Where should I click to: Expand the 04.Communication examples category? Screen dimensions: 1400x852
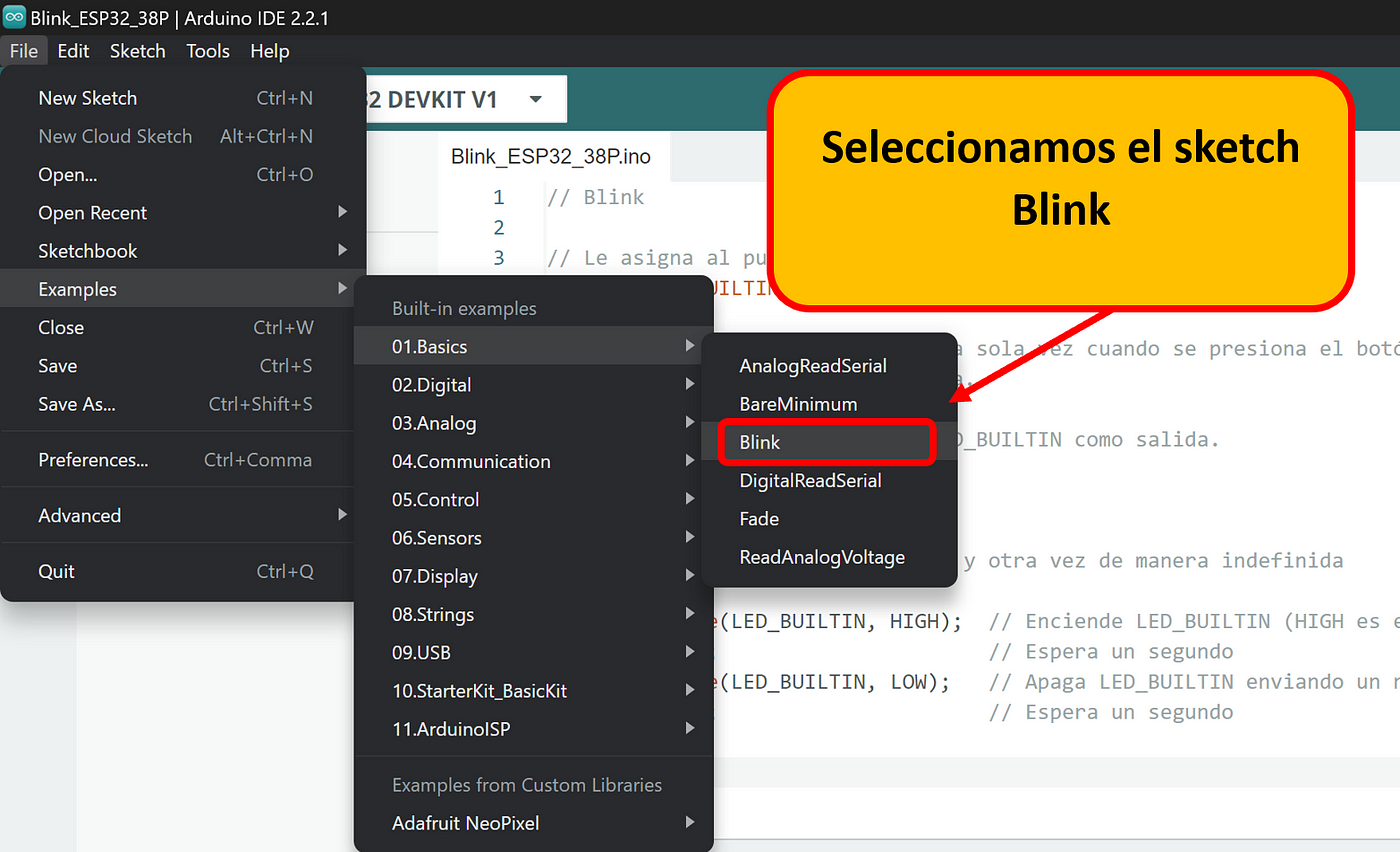click(x=534, y=461)
